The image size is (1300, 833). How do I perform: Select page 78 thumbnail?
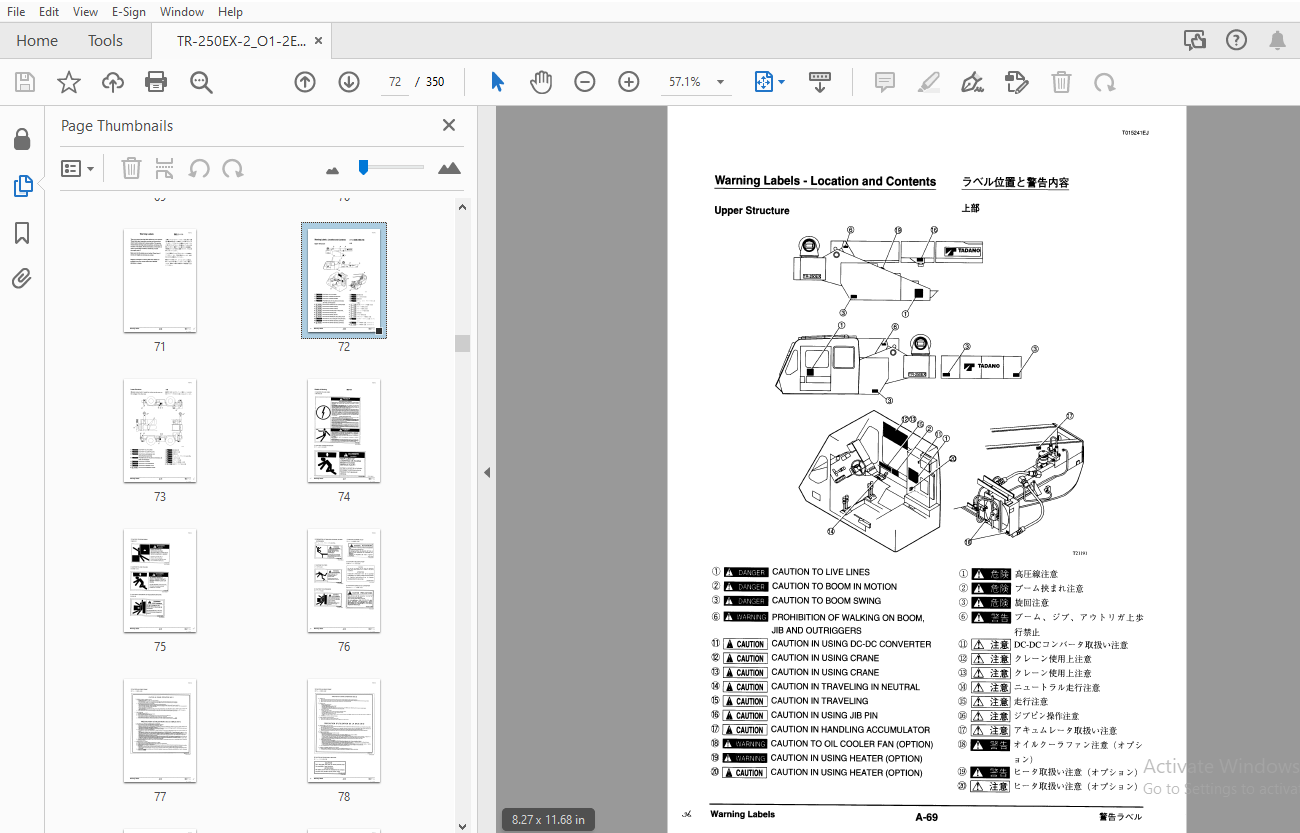[344, 731]
